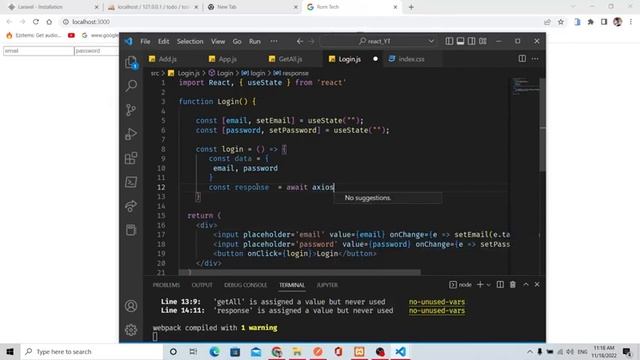Click the code minimap
640x360 pixels.
(525, 87)
